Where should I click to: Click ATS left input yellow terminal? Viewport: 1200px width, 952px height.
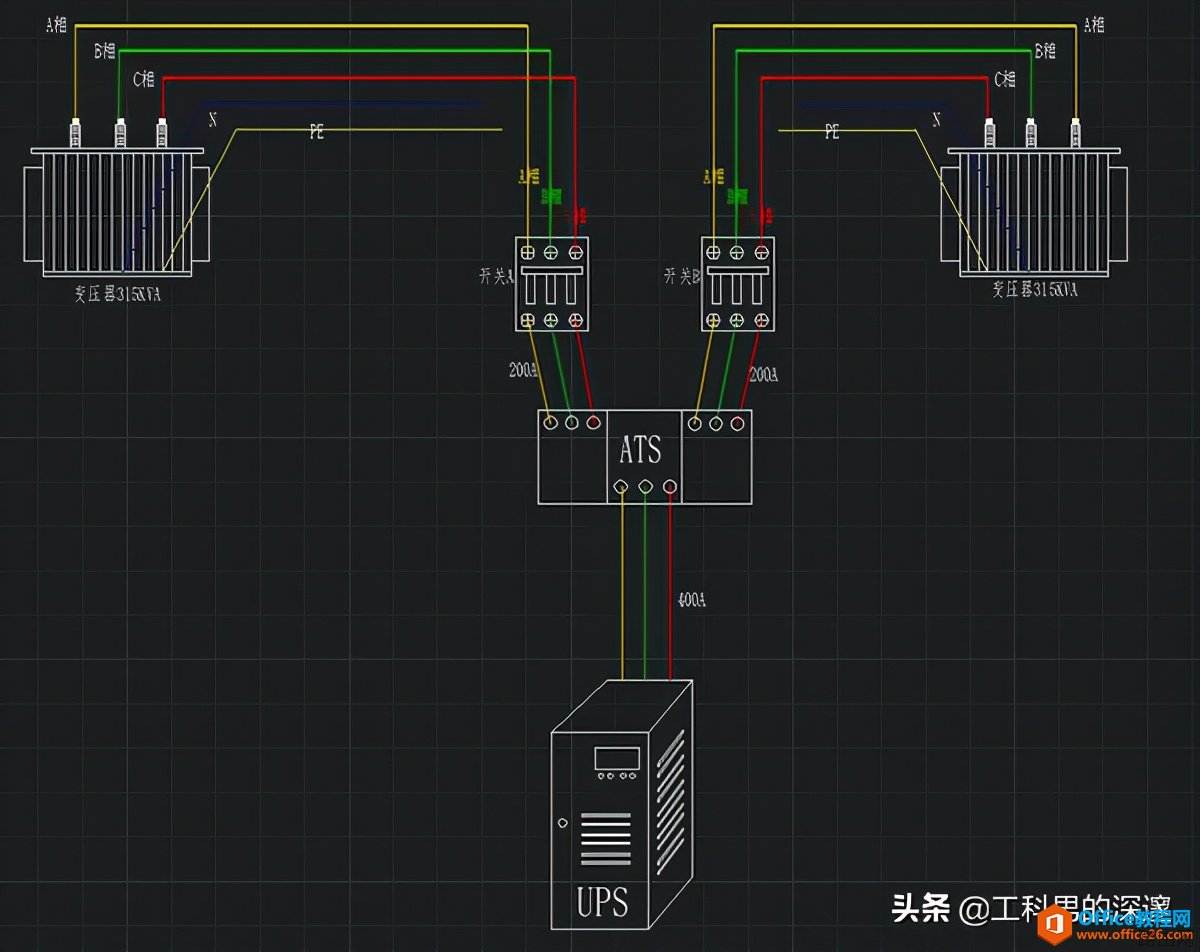point(550,423)
